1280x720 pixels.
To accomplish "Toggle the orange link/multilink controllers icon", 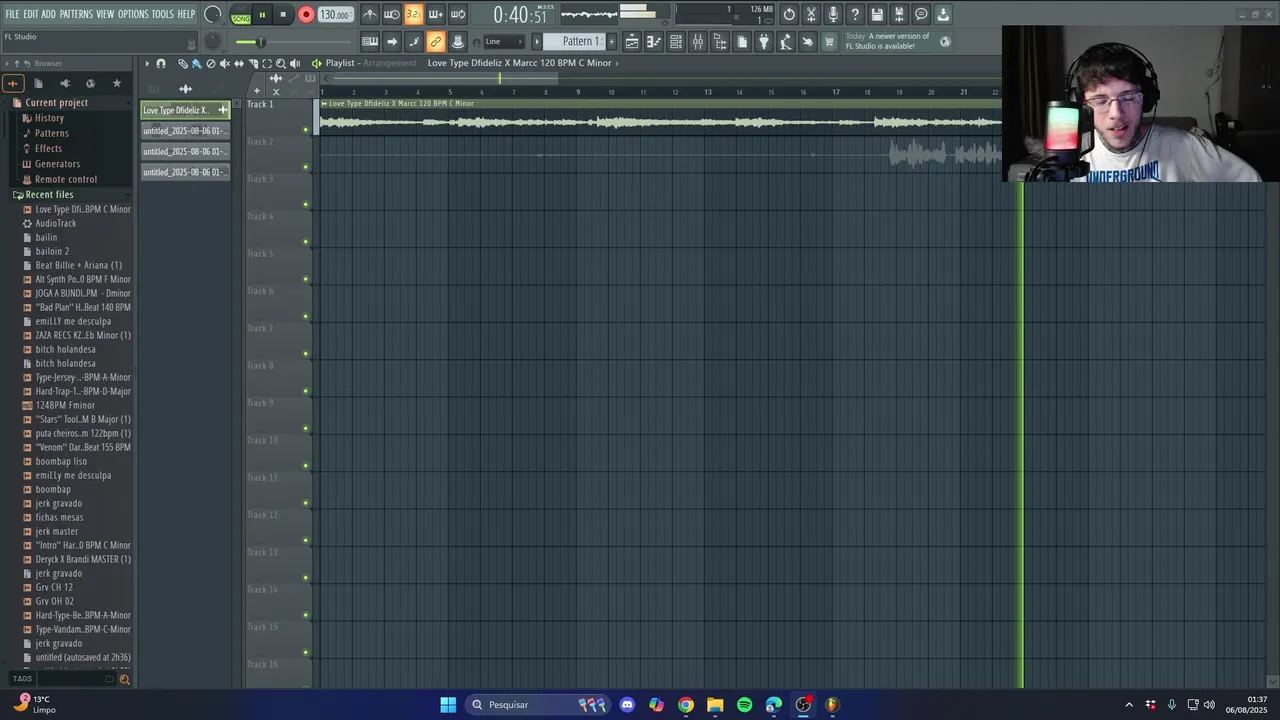I will (436, 42).
